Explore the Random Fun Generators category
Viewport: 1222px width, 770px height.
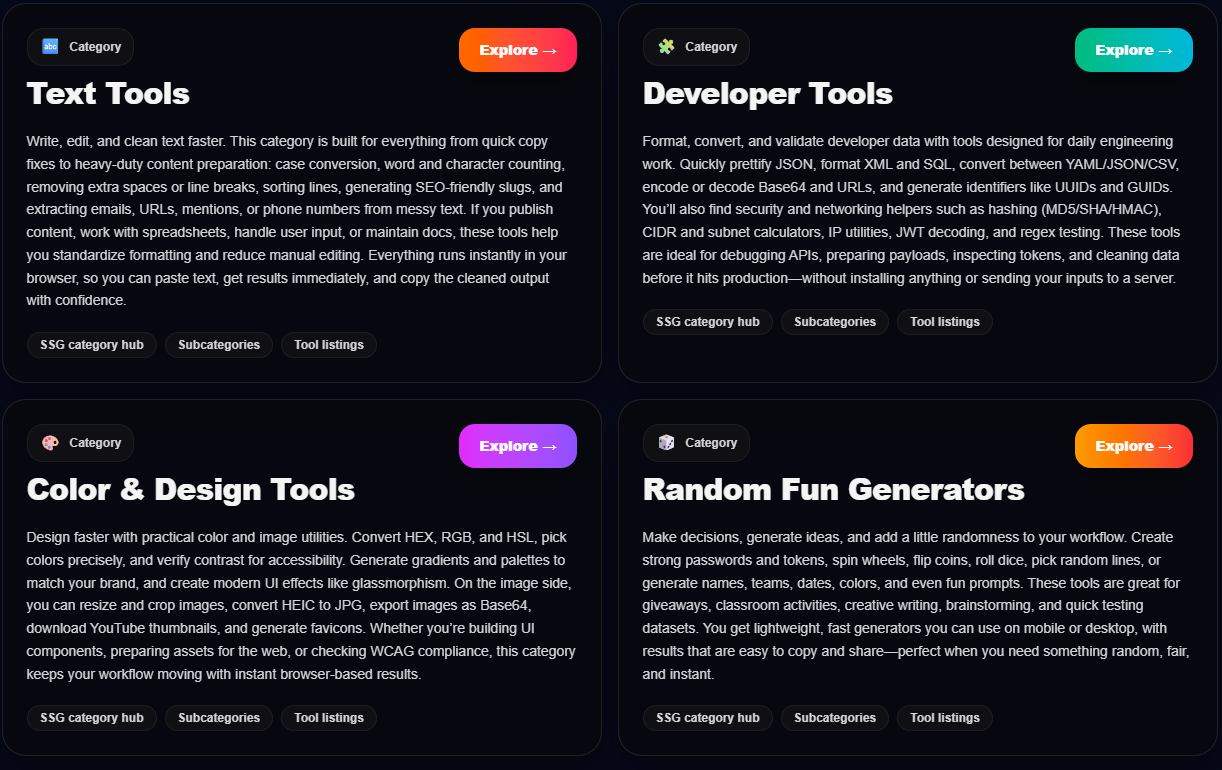1133,446
